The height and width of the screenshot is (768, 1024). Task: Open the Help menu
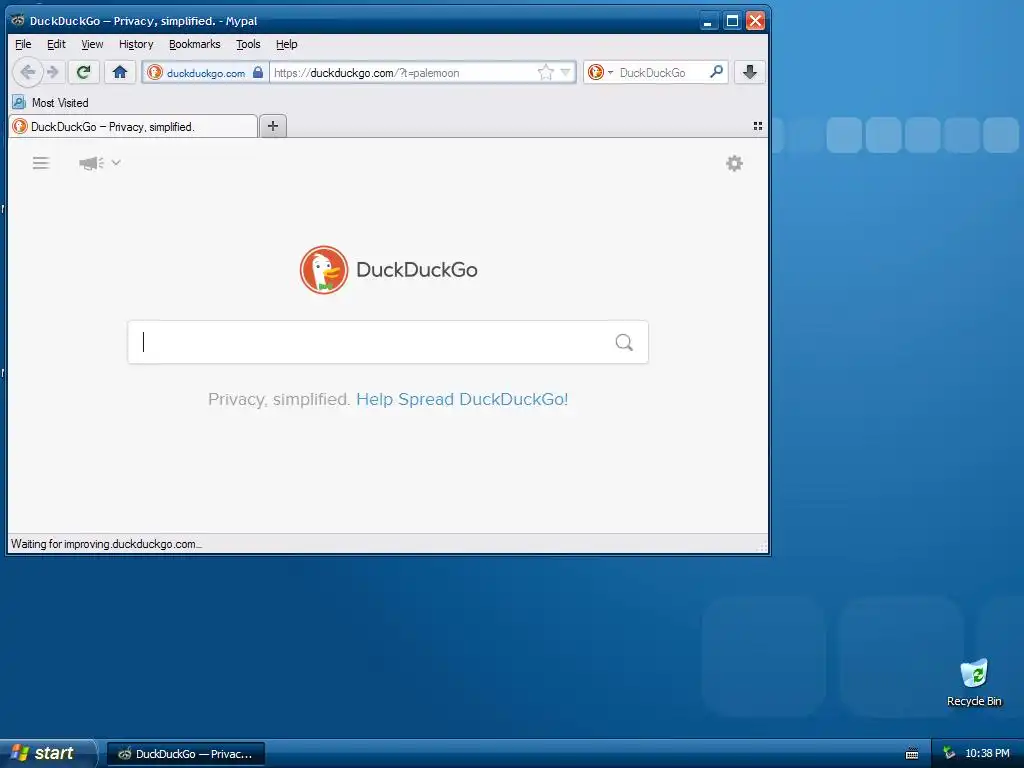click(286, 44)
